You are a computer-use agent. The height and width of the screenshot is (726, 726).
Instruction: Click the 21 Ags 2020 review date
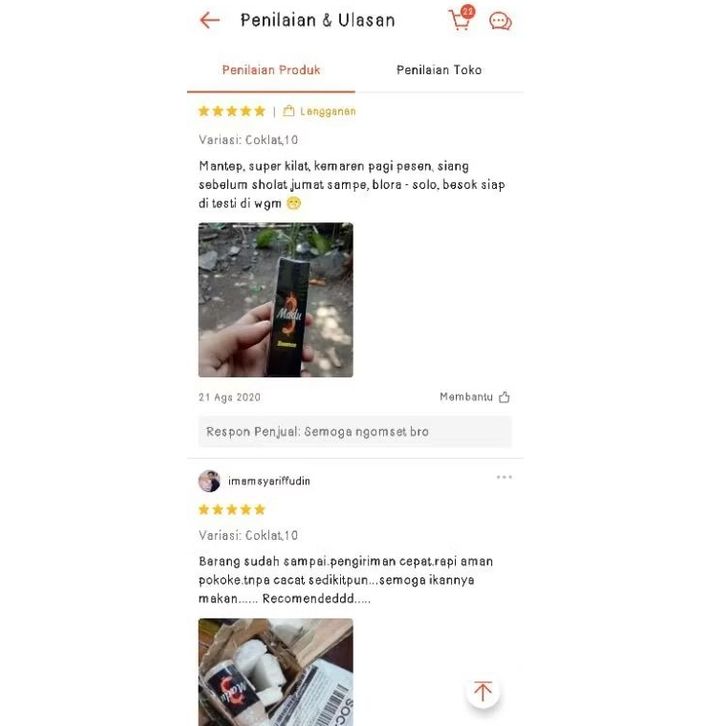(230, 397)
